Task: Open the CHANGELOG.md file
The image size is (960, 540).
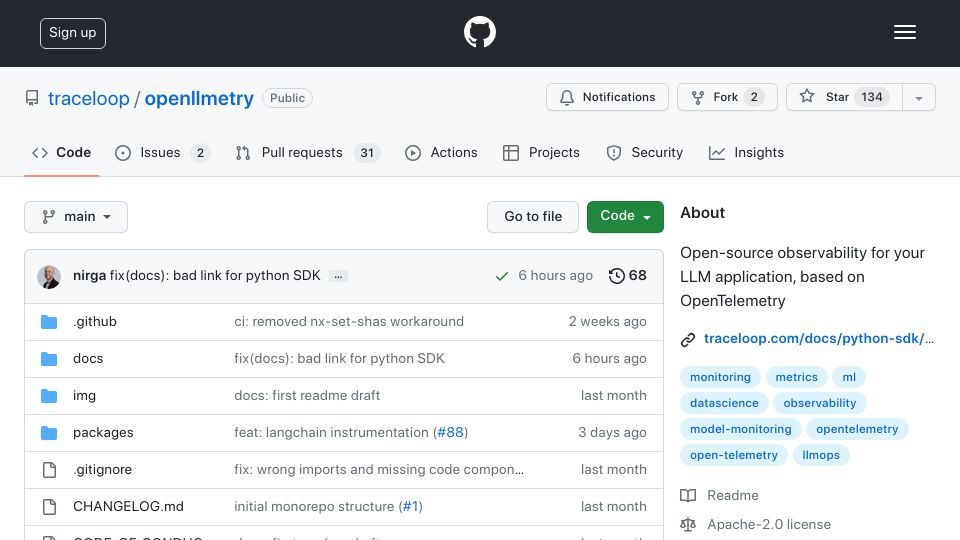Action: point(129,506)
